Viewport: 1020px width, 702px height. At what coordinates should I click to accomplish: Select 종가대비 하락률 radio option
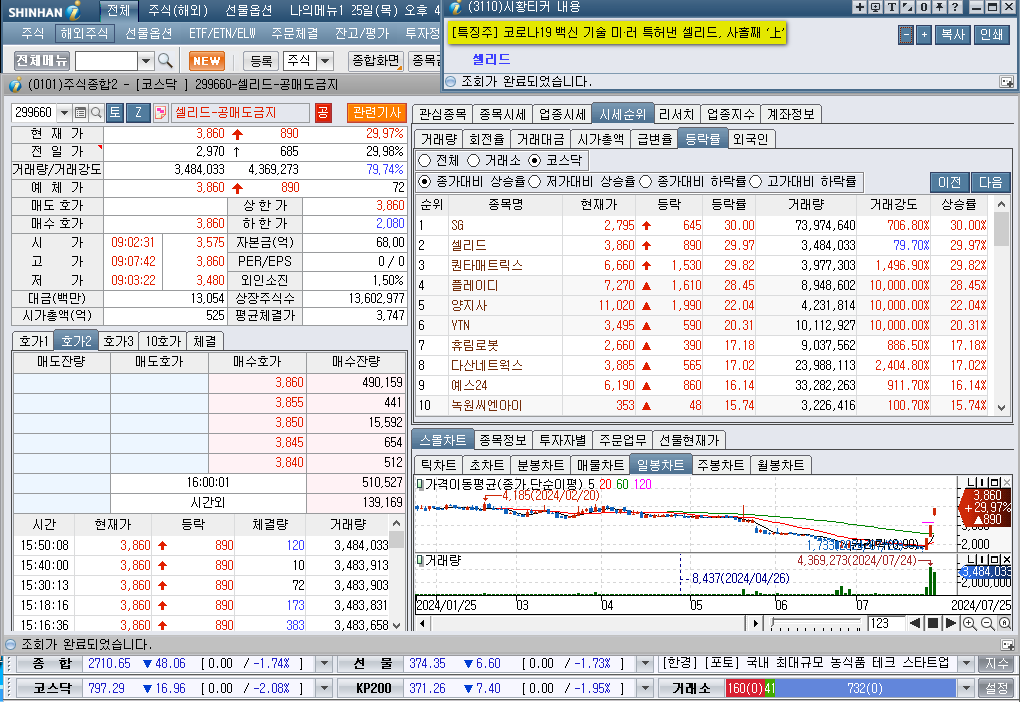[646, 182]
